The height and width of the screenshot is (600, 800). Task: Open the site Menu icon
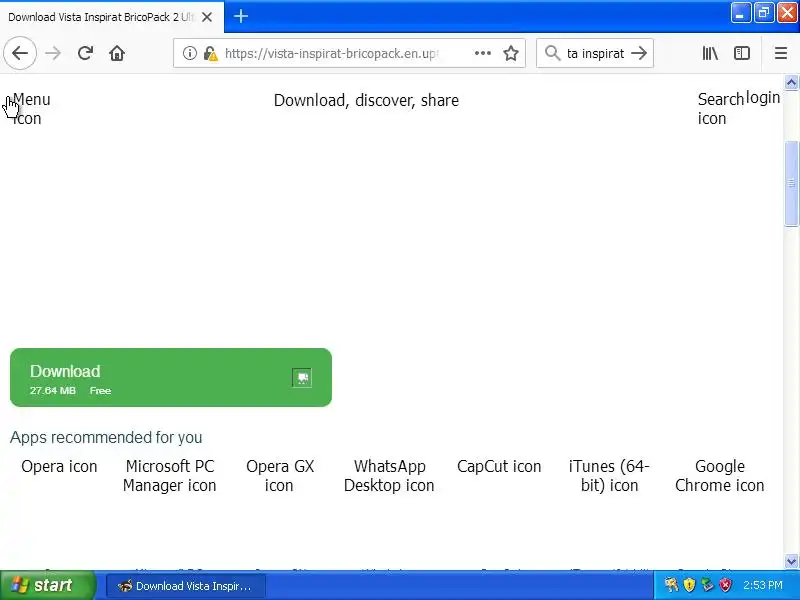coord(31,109)
